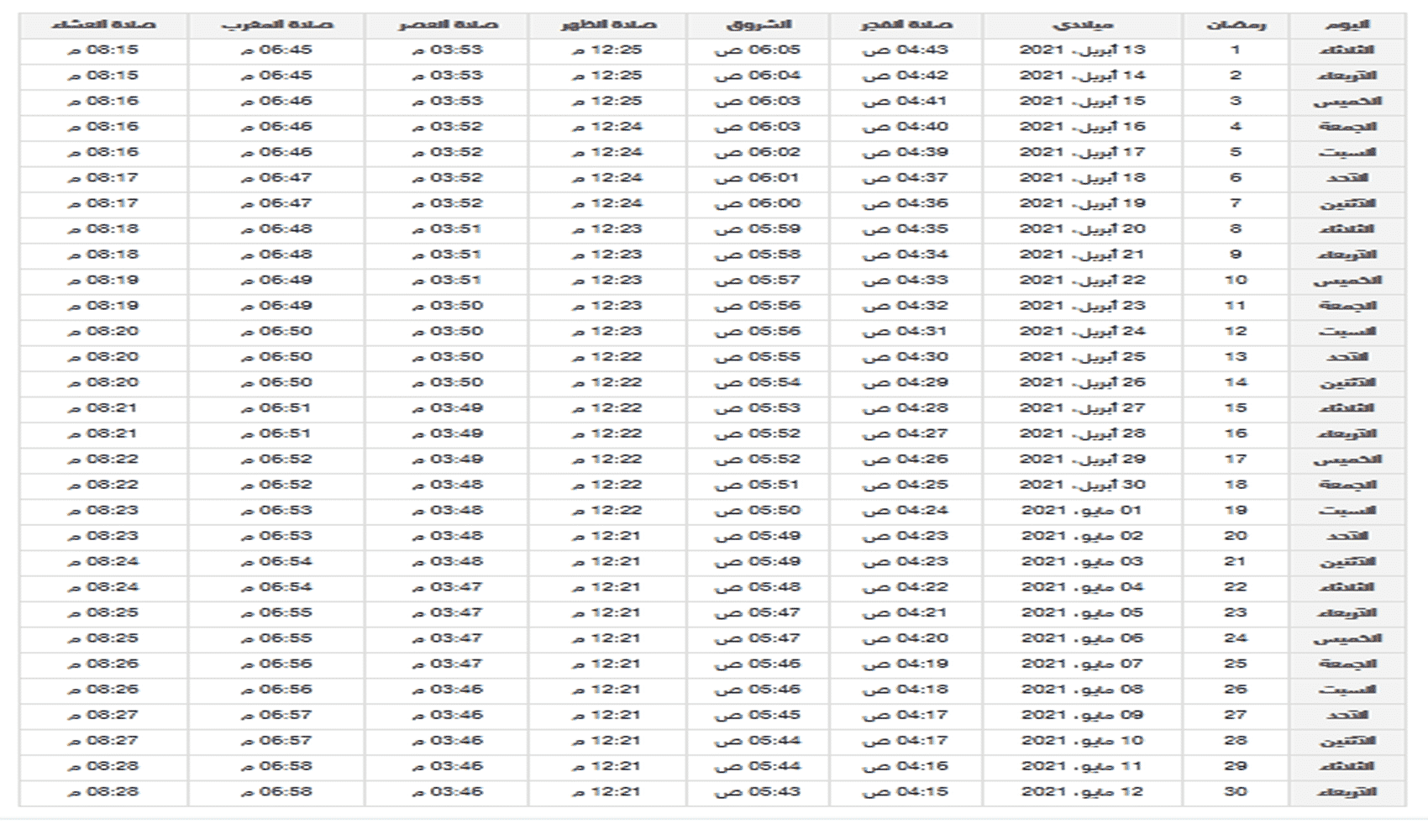Select Isha time in the 18 أبريل row

[103, 178]
